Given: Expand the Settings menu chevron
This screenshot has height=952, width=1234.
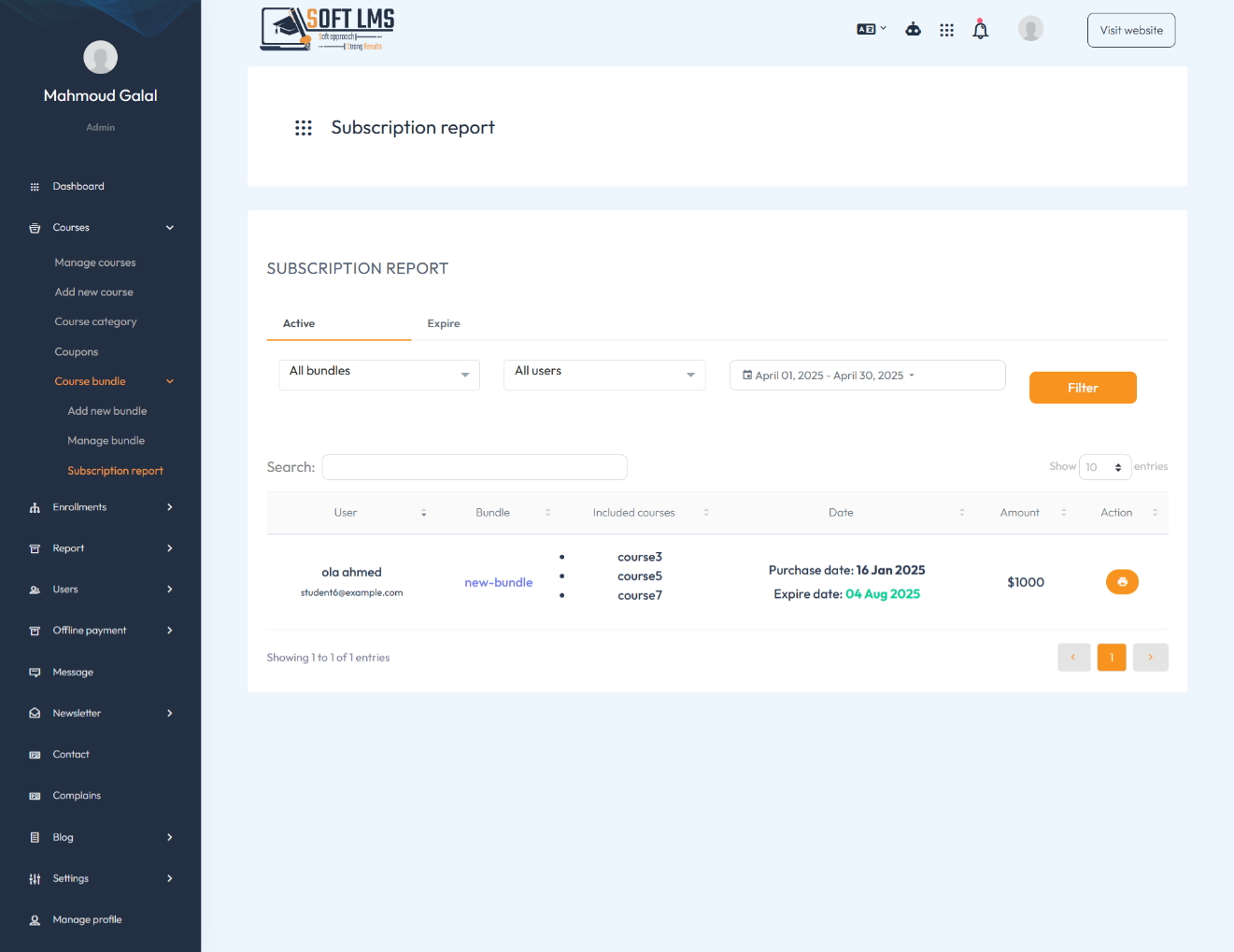Looking at the screenshot, I should tap(170, 879).
